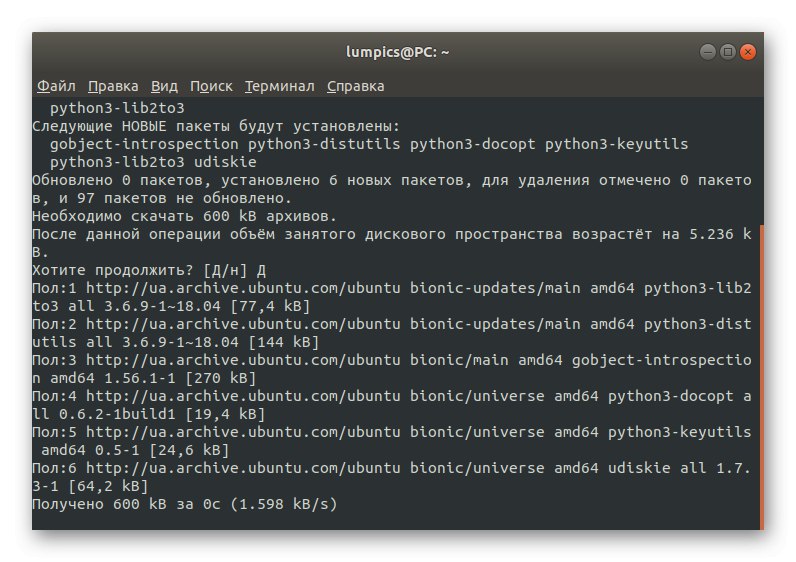
Task: Open the Поиск menu
Action: coord(211,86)
